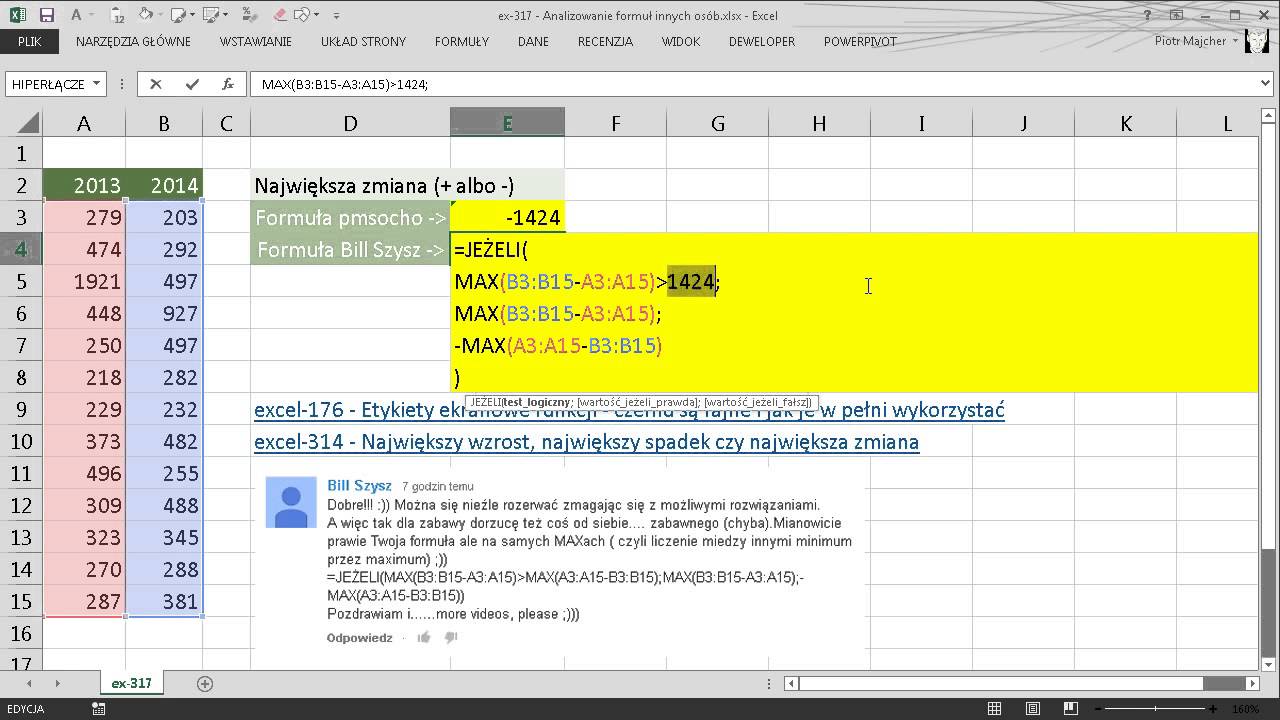Select the ex-317 sheet tab

click(131, 684)
